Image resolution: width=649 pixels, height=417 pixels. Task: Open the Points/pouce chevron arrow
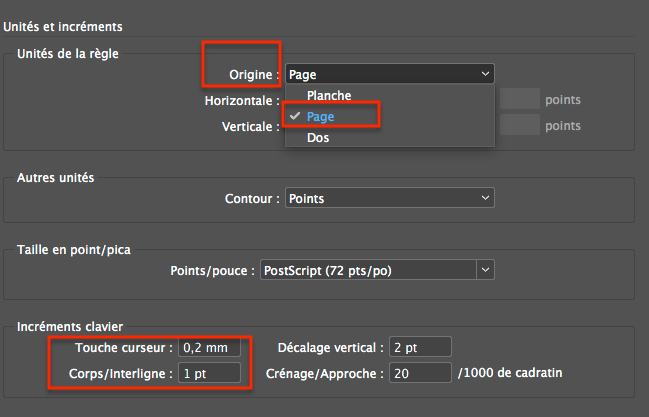pos(485,270)
